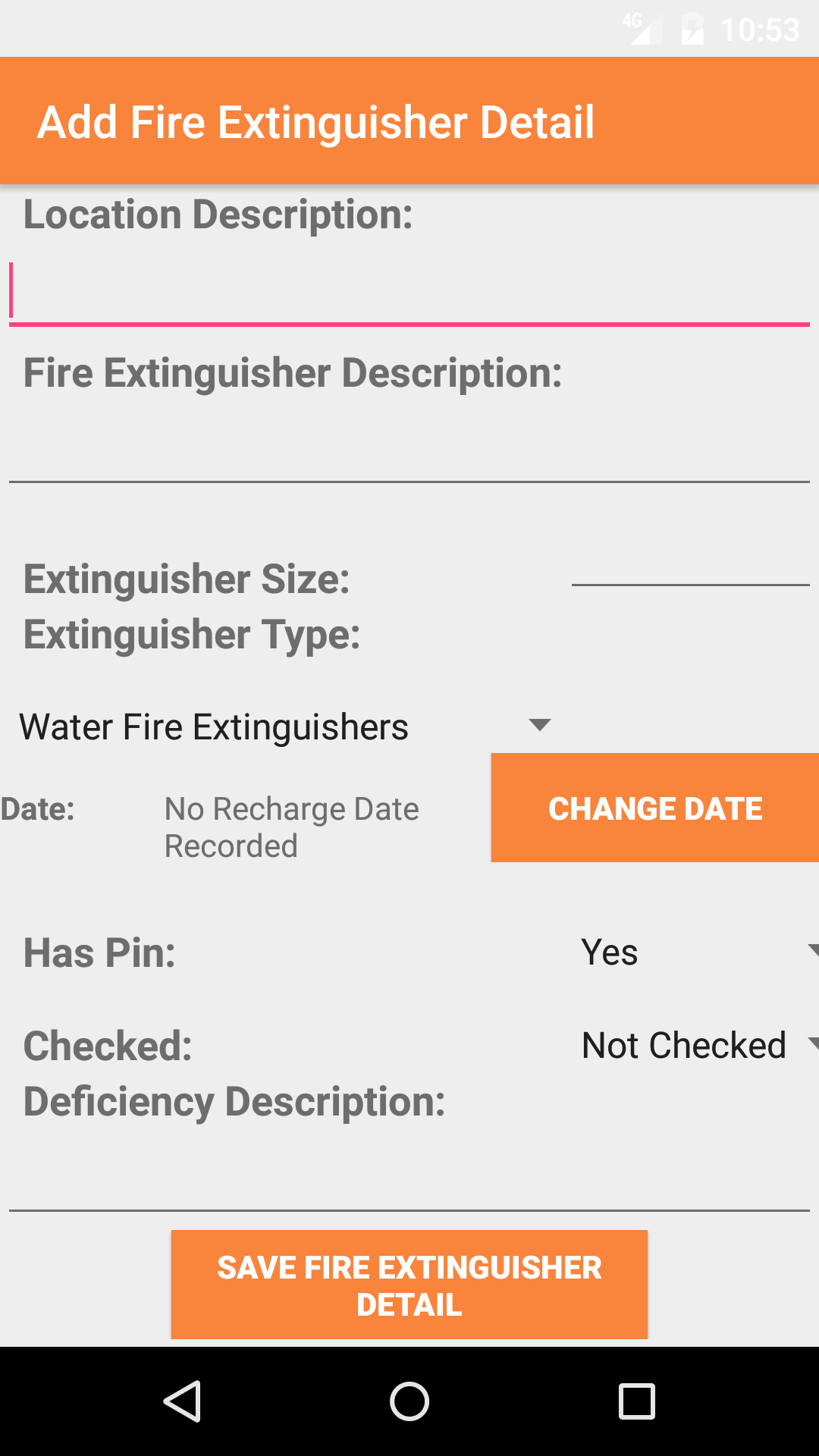Tap the Android back navigation icon

182,1401
